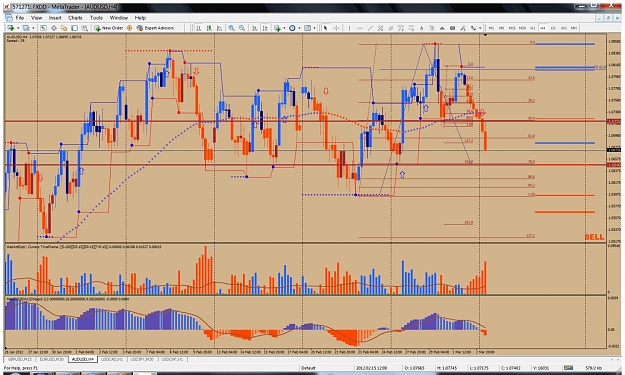Set timeframe to H4
Image resolution: width=625 pixels, height=375 pixels.
542,28
